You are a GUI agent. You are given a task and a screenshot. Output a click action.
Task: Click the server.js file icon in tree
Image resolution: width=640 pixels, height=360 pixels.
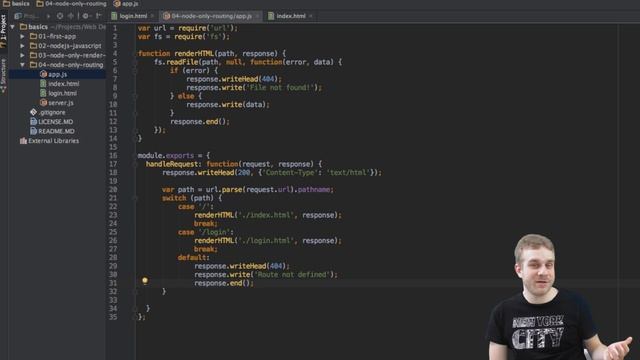click(x=43, y=103)
